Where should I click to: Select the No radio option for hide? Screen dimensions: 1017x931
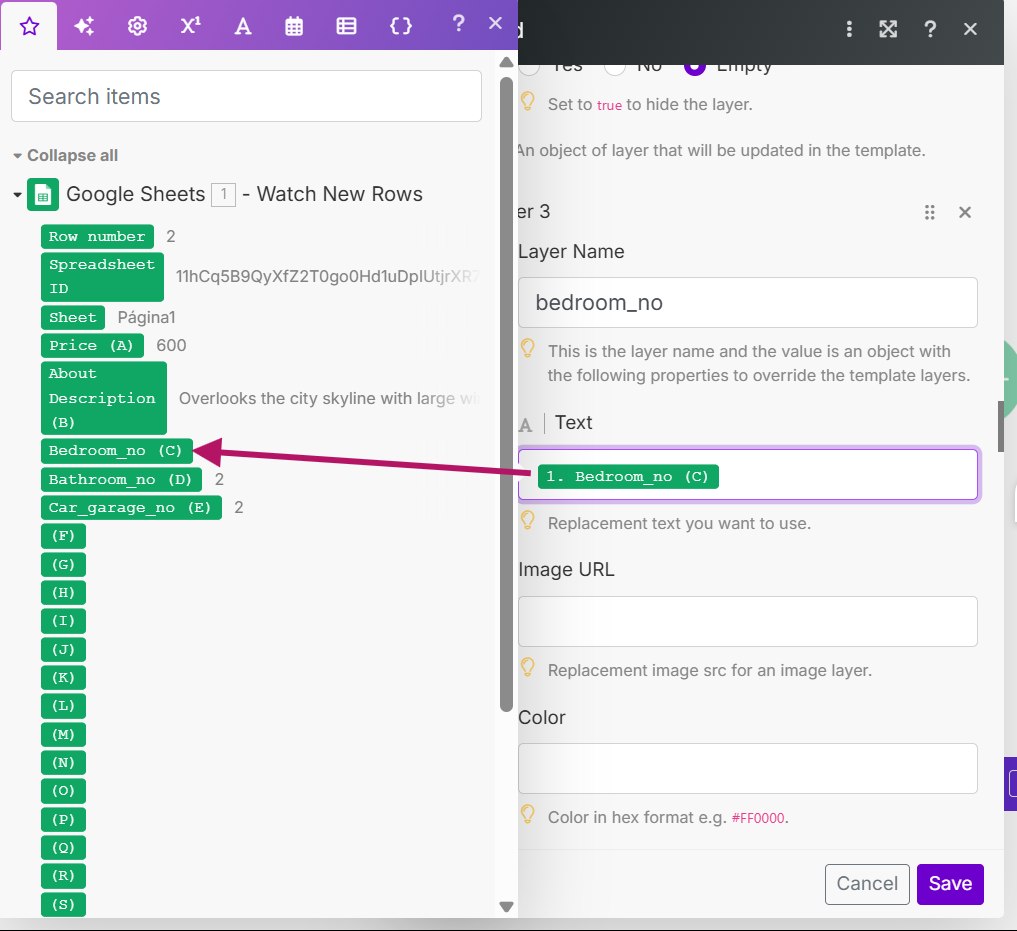614,67
